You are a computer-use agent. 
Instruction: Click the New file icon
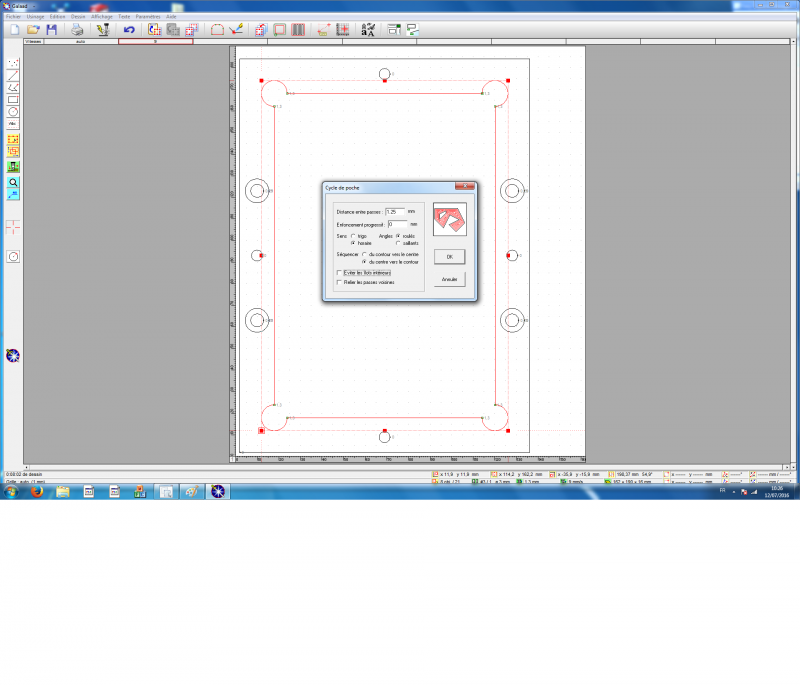[x=14, y=30]
